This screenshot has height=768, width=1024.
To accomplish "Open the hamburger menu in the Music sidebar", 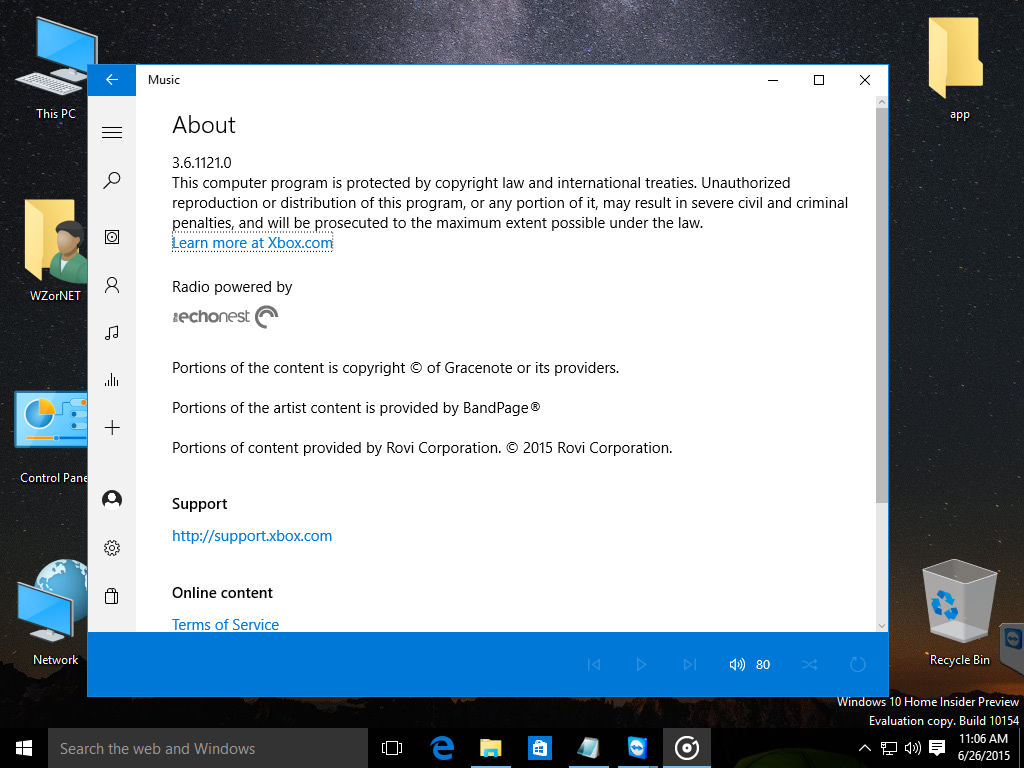I will click(112, 132).
